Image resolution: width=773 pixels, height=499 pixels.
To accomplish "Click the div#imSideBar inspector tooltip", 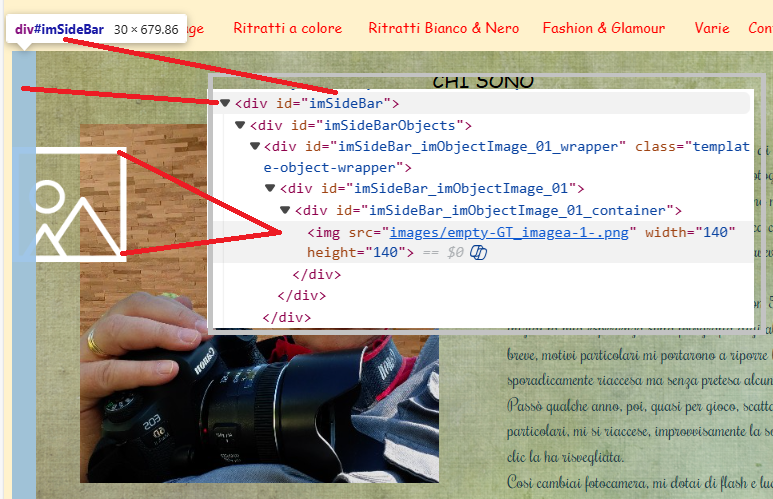I will pyautogui.click(x=97, y=29).
